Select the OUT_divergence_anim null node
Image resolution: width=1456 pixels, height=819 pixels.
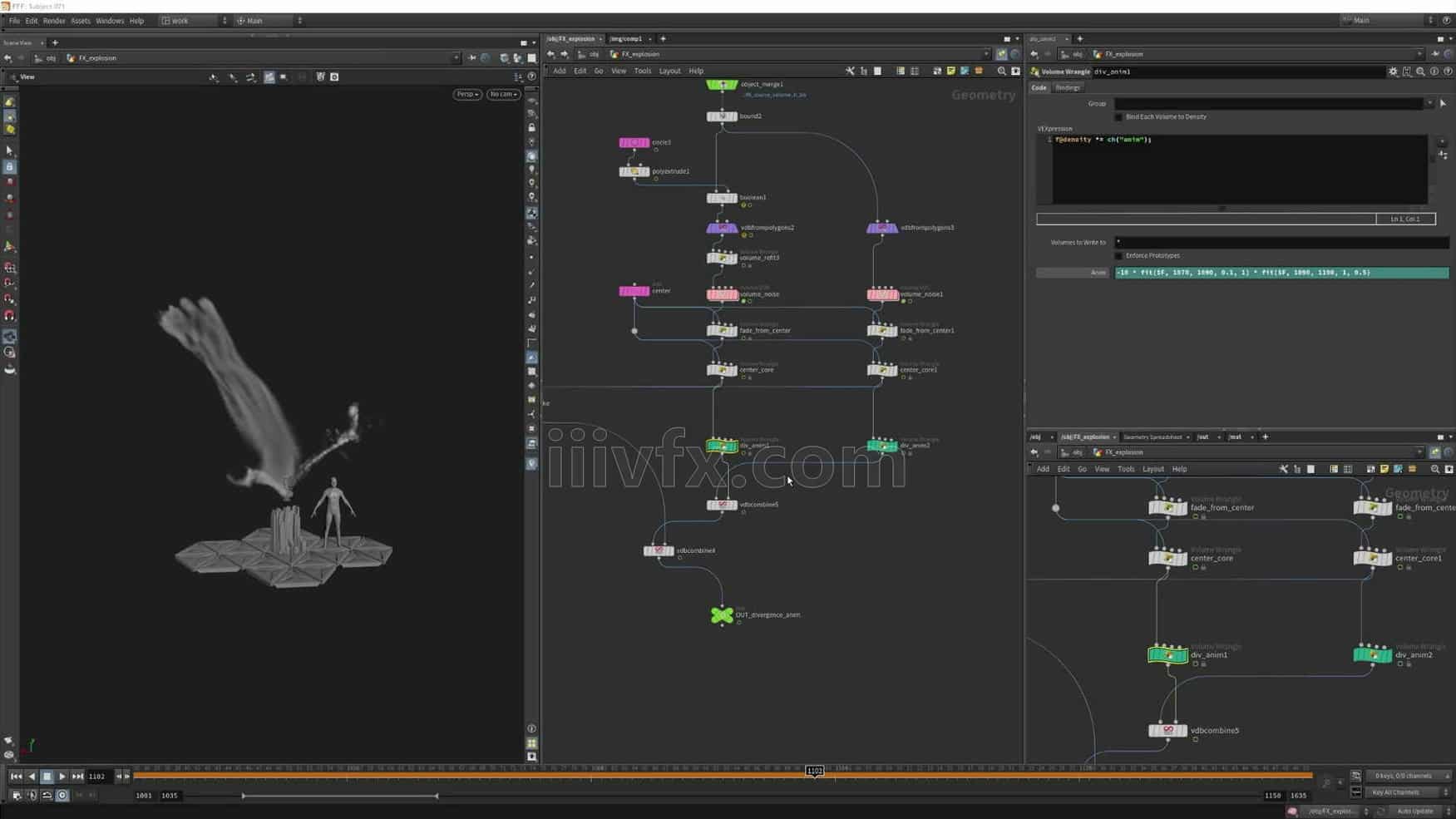click(x=722, y=615)
